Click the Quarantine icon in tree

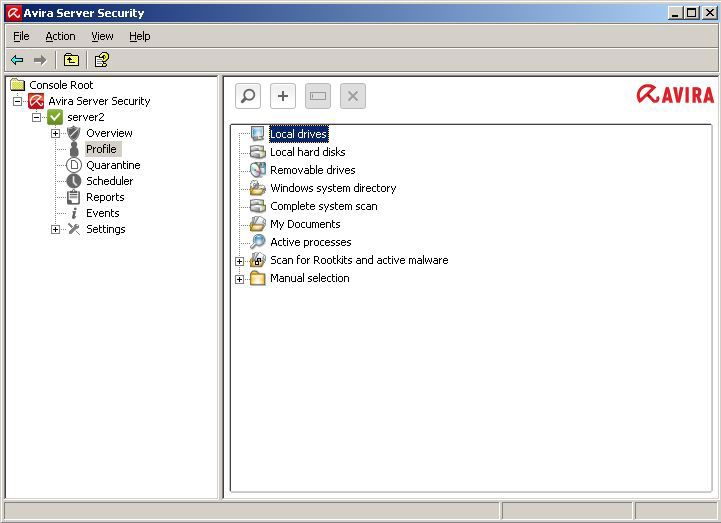[x=74, y=165]
